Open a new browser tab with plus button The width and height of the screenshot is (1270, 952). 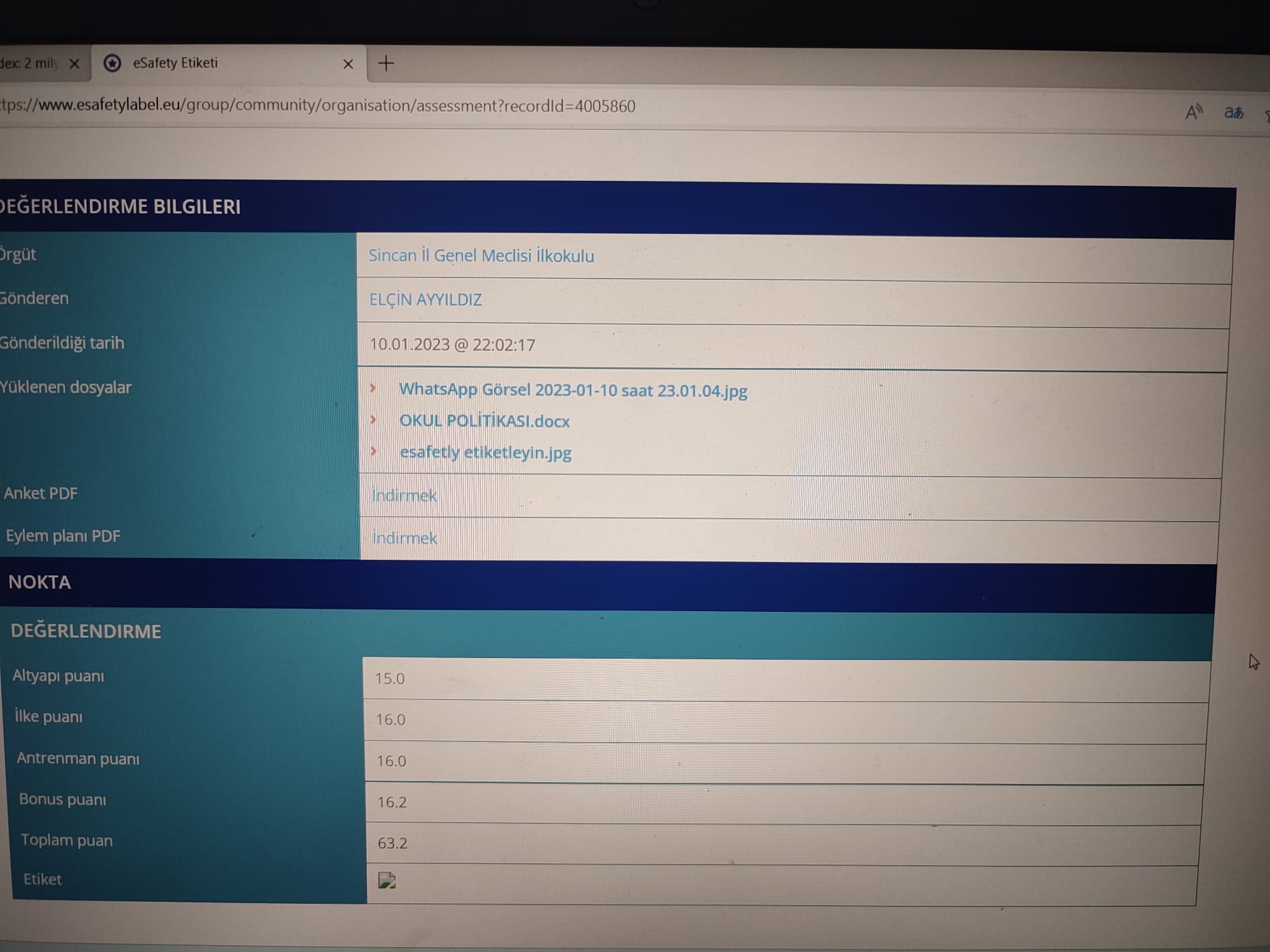point(386,63)
